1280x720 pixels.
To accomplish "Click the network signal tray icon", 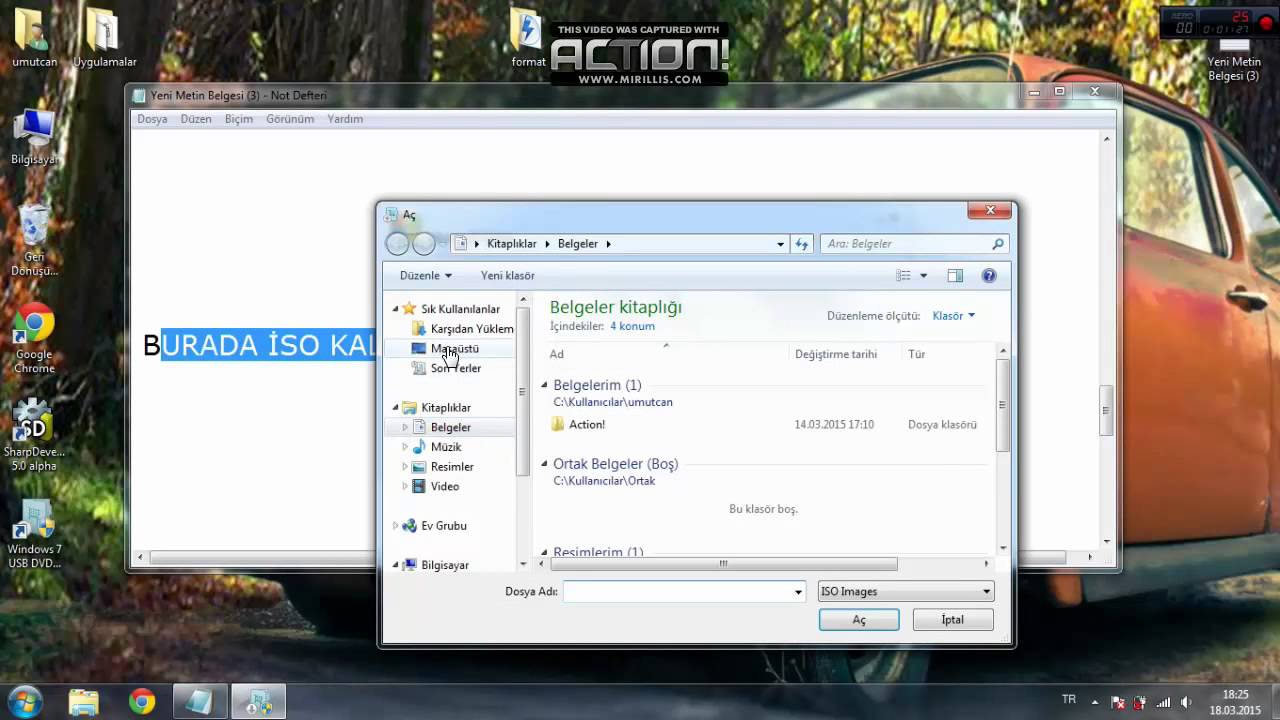I will coord(1163,702).
